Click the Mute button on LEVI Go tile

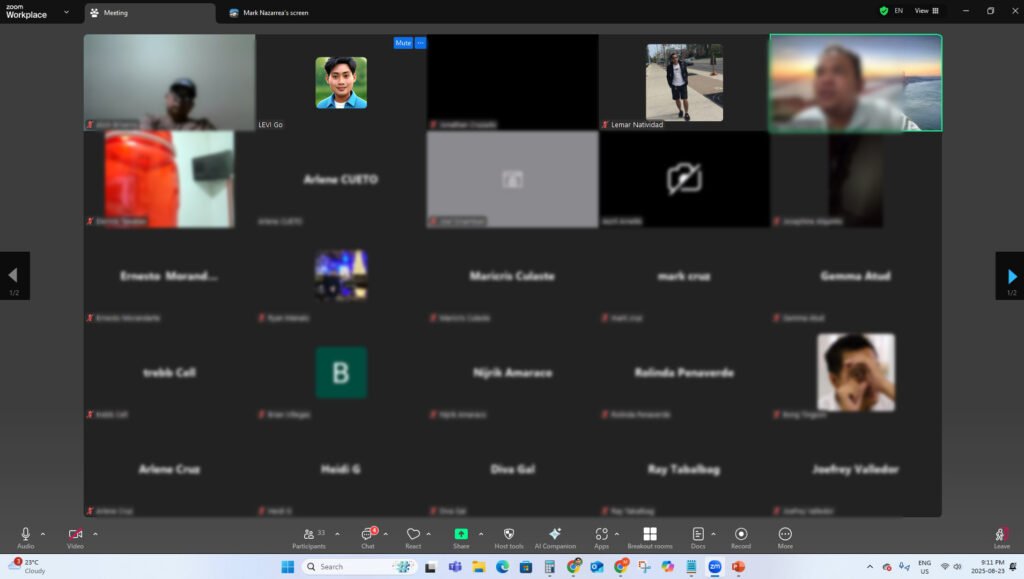[403, 43]
